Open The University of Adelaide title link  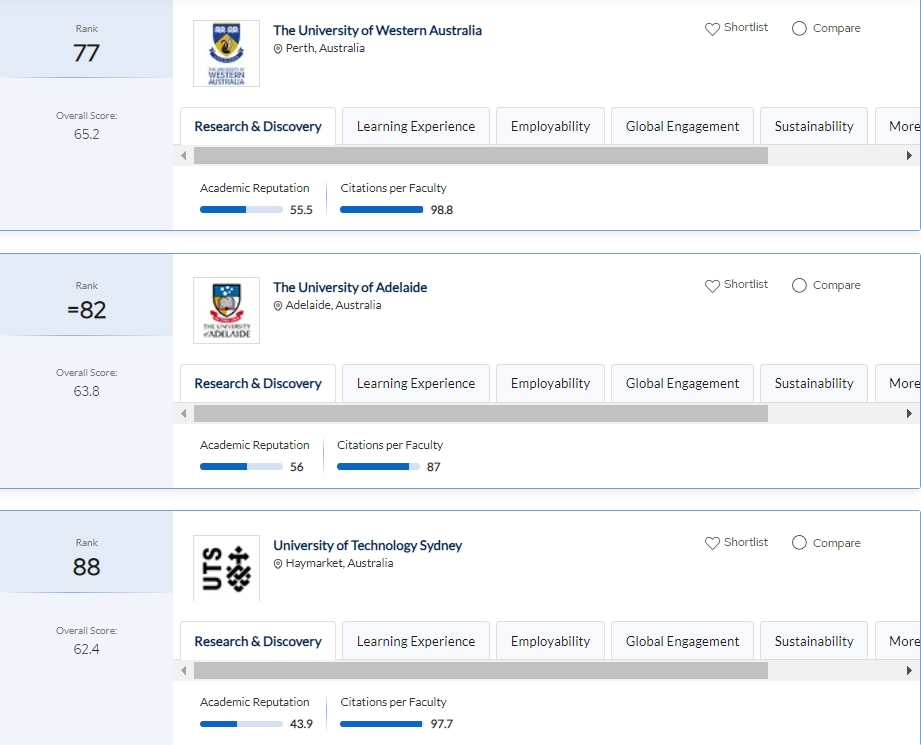(350, 288)
